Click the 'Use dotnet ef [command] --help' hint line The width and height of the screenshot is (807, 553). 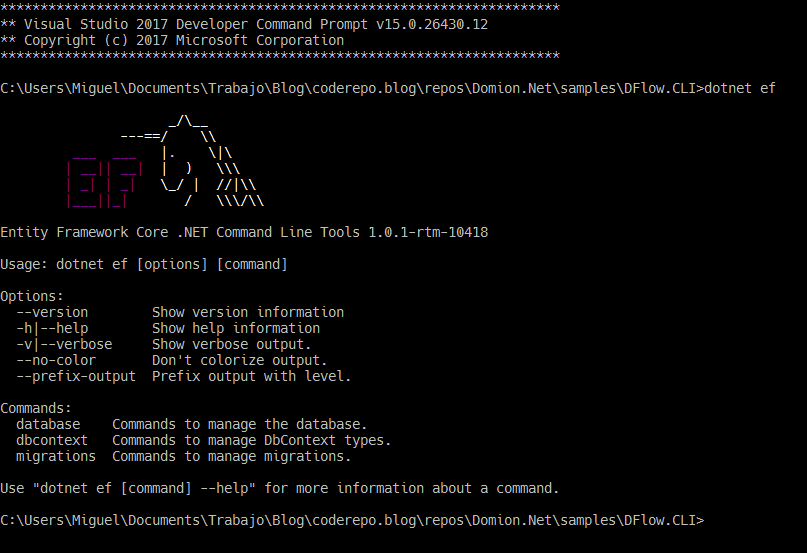click(x=279, y=488)
